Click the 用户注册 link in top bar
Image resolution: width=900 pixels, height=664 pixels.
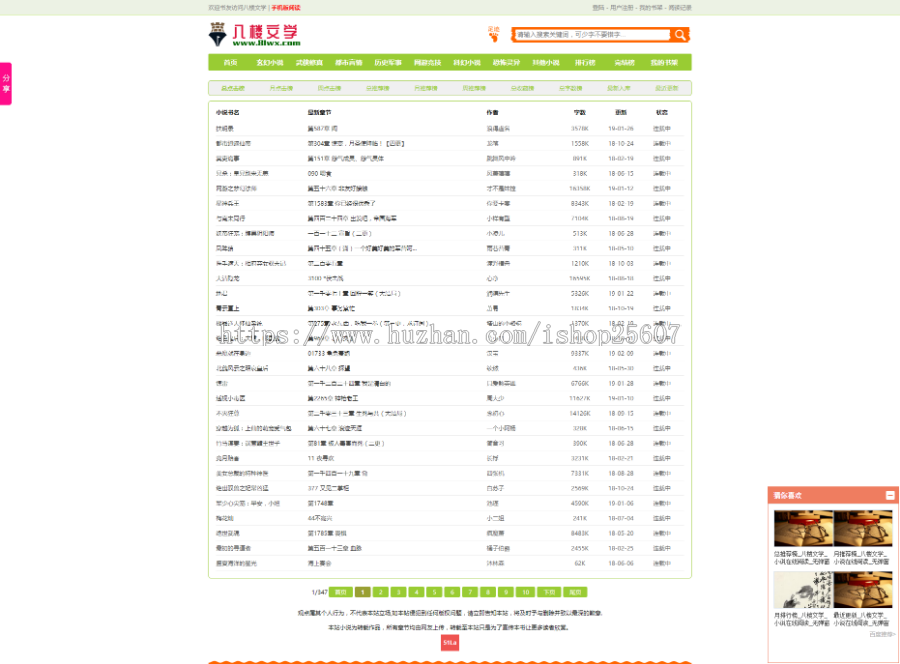point(622,8)
